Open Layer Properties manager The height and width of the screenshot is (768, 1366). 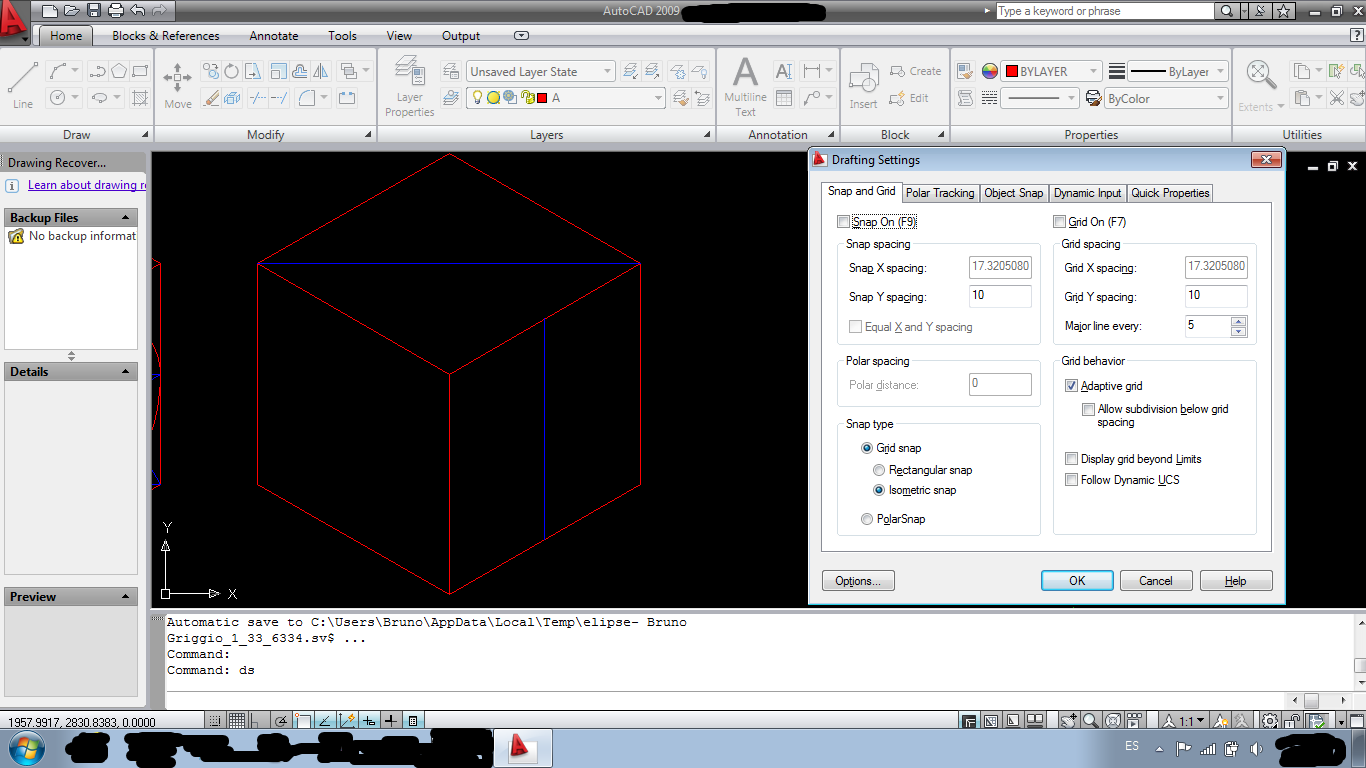[410, 85]
